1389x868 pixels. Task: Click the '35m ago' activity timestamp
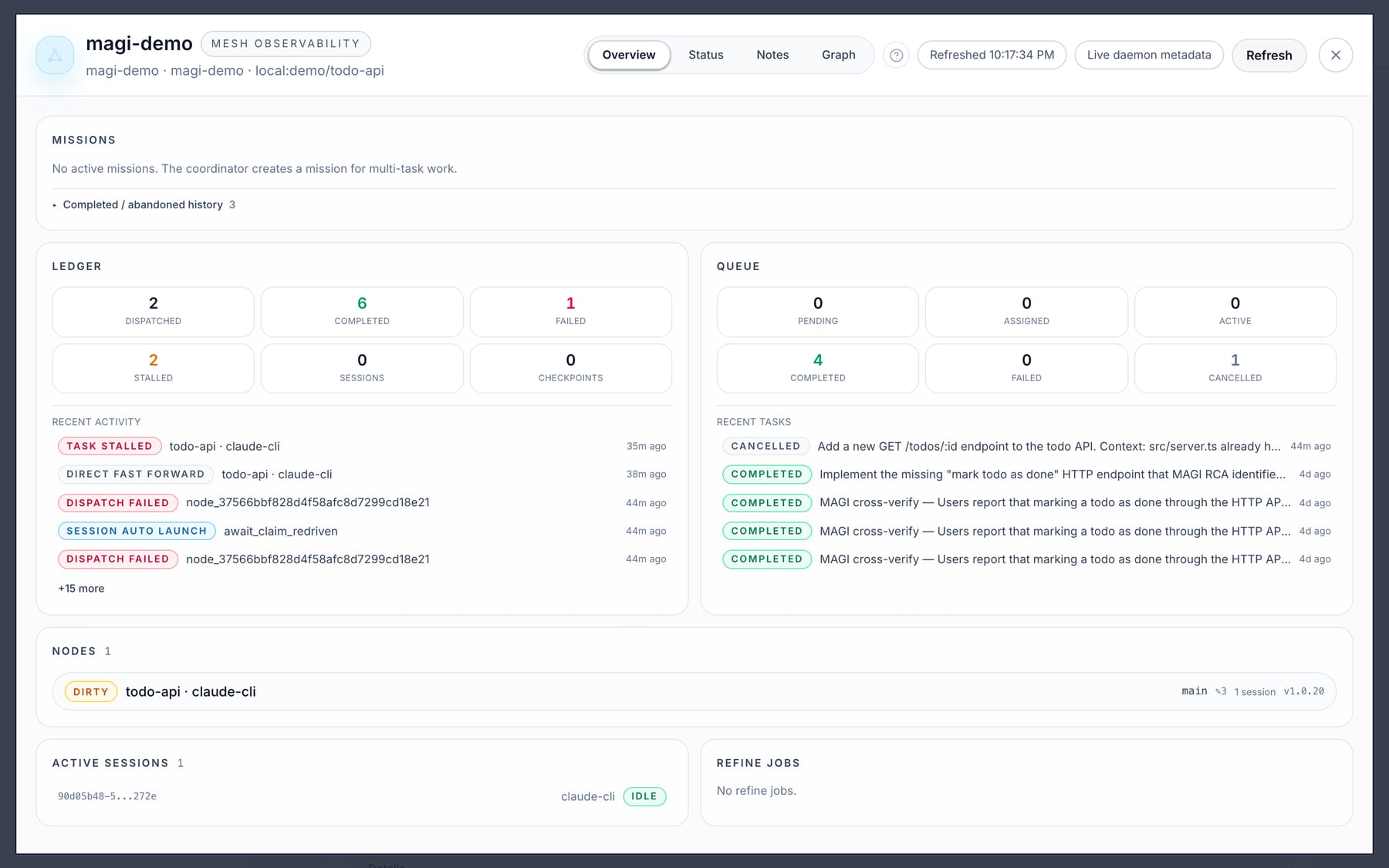click(647, 446)
